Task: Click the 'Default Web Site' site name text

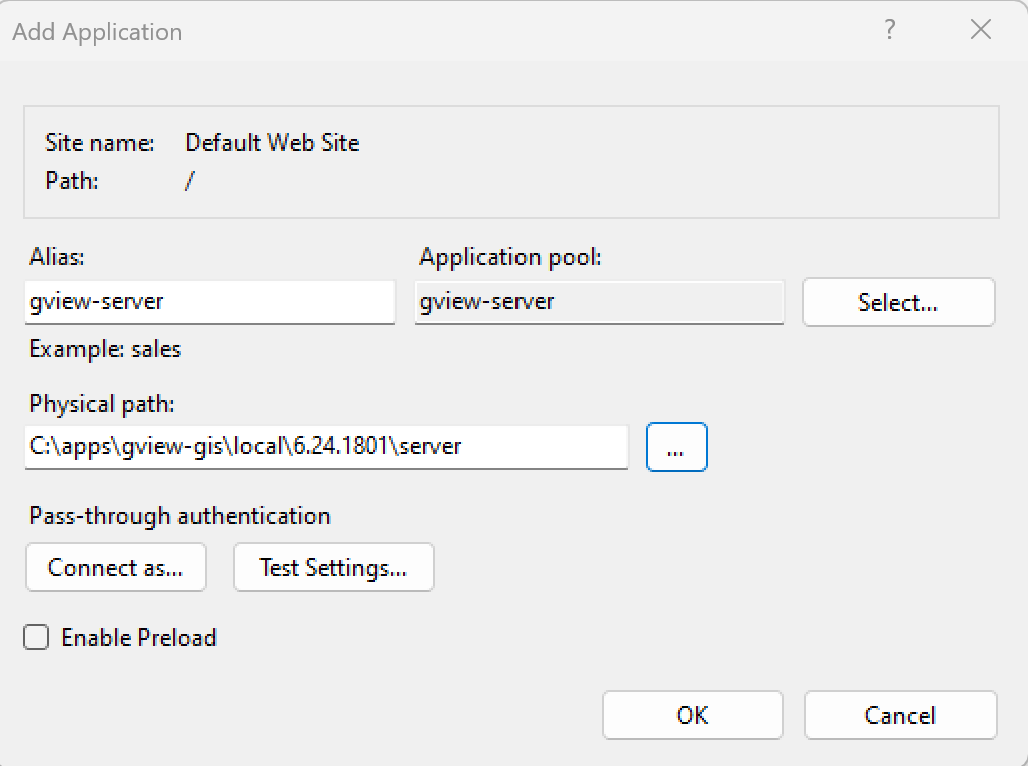Action: click(x=272, y=143)
